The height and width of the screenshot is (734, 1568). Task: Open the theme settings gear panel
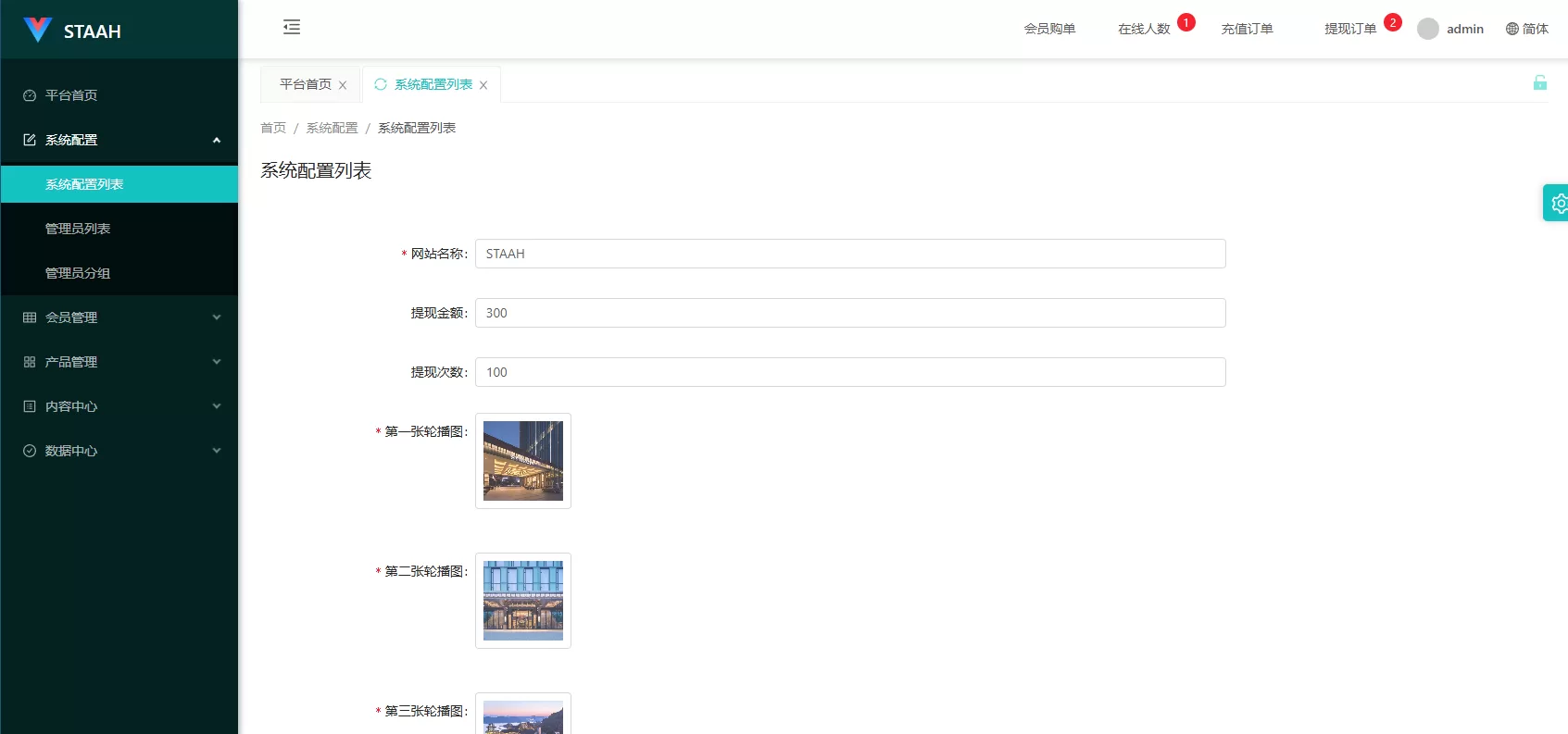click(1558, 203)
